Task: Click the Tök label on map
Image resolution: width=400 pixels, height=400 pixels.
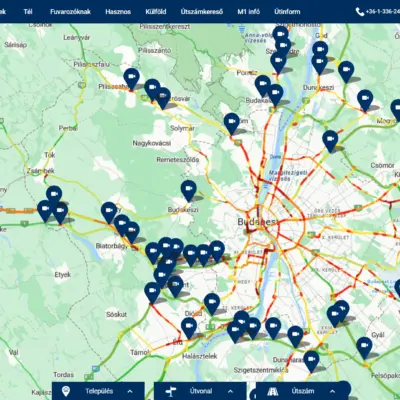Action: point(50,155)
